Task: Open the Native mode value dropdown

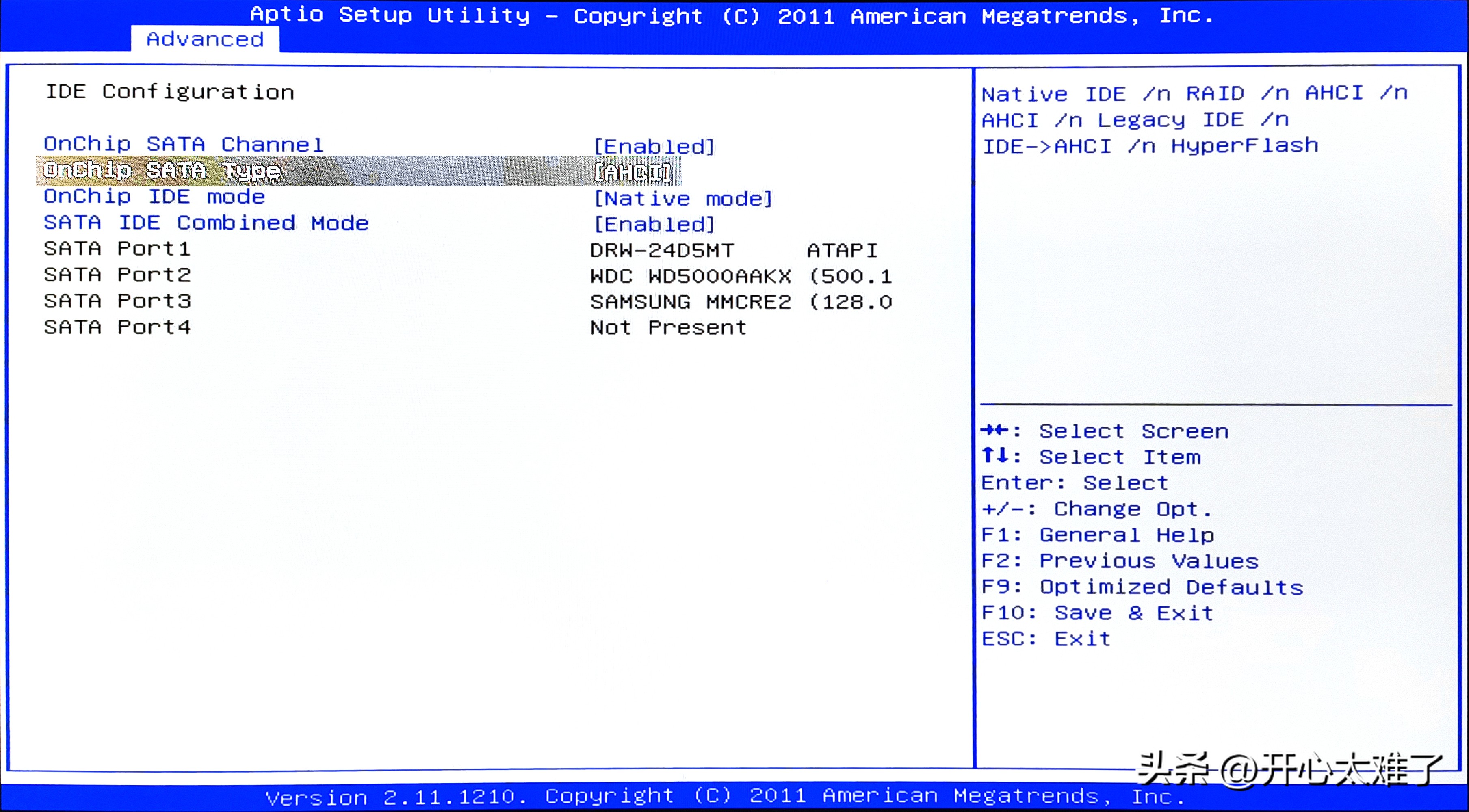Action: click(x=683, y=199)
